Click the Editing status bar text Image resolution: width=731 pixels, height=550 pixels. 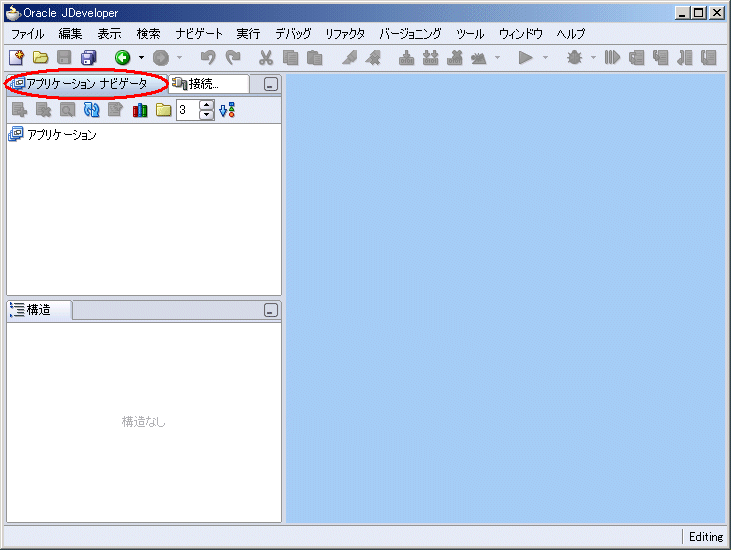pyautogui.click(x=706, y=537)
